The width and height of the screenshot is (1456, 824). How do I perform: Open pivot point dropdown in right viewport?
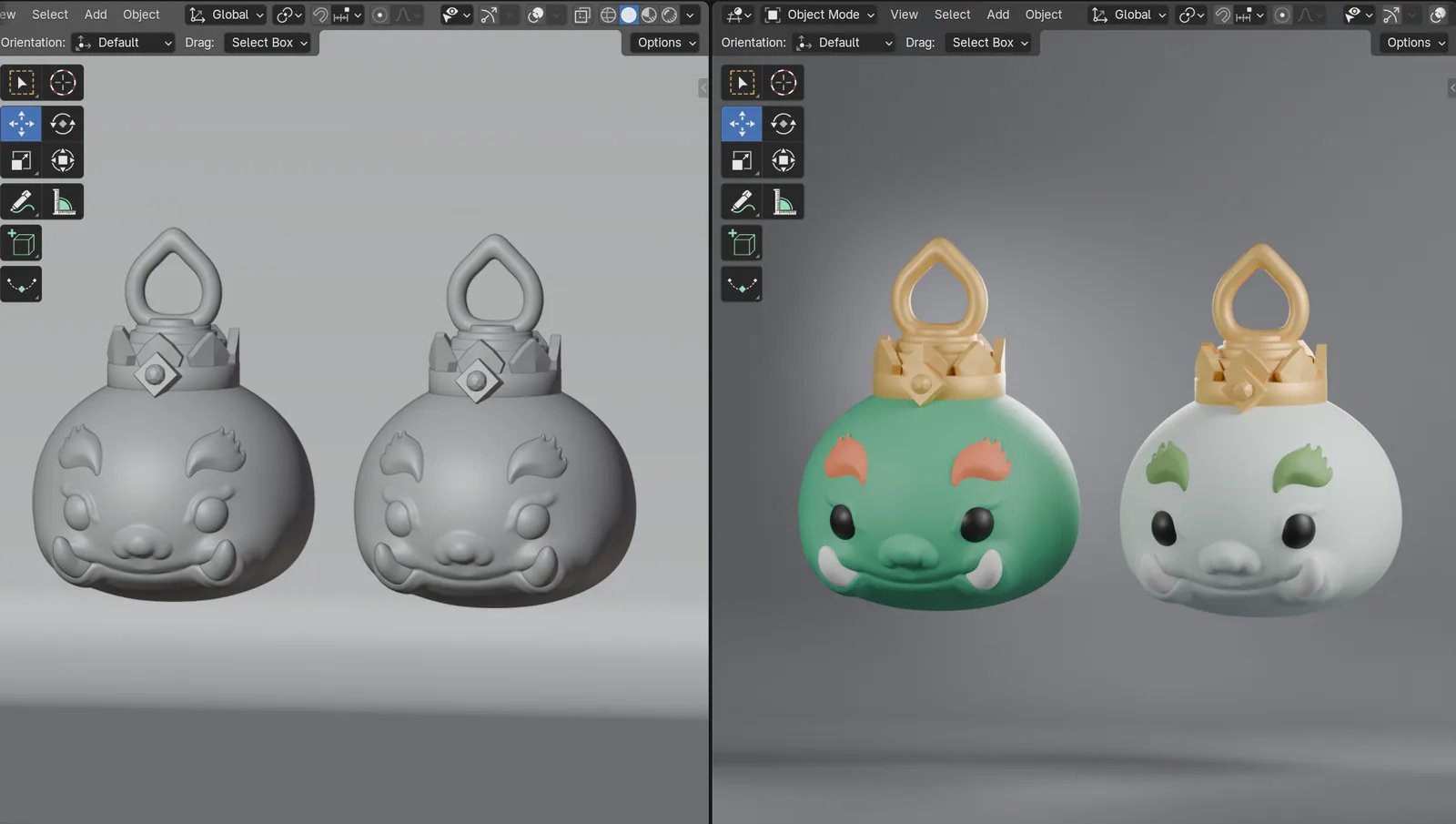pyautogui.click(x=1192, y=15)
